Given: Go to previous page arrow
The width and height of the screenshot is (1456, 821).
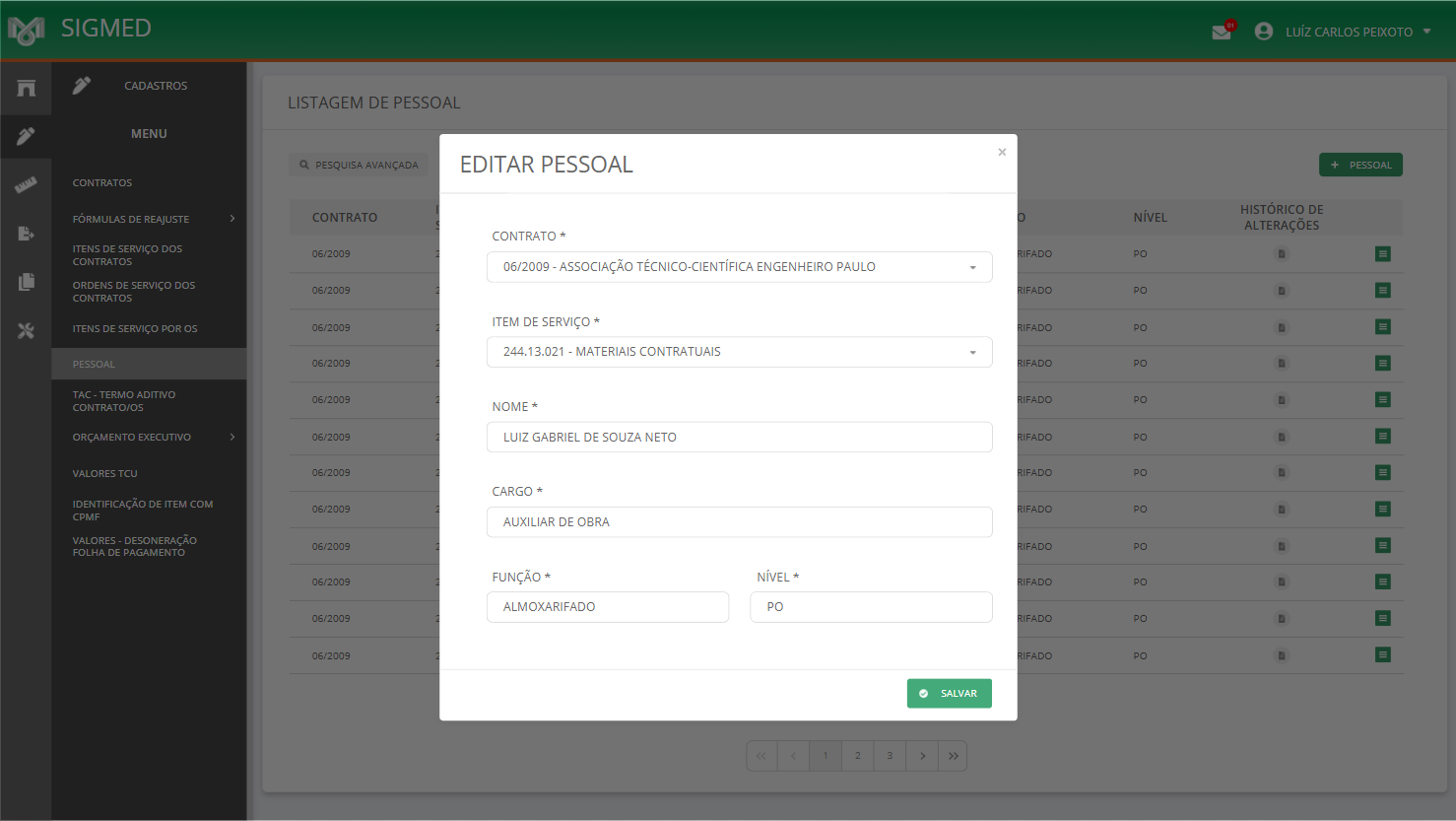Looking at the screenshot, I should (793, 756).
